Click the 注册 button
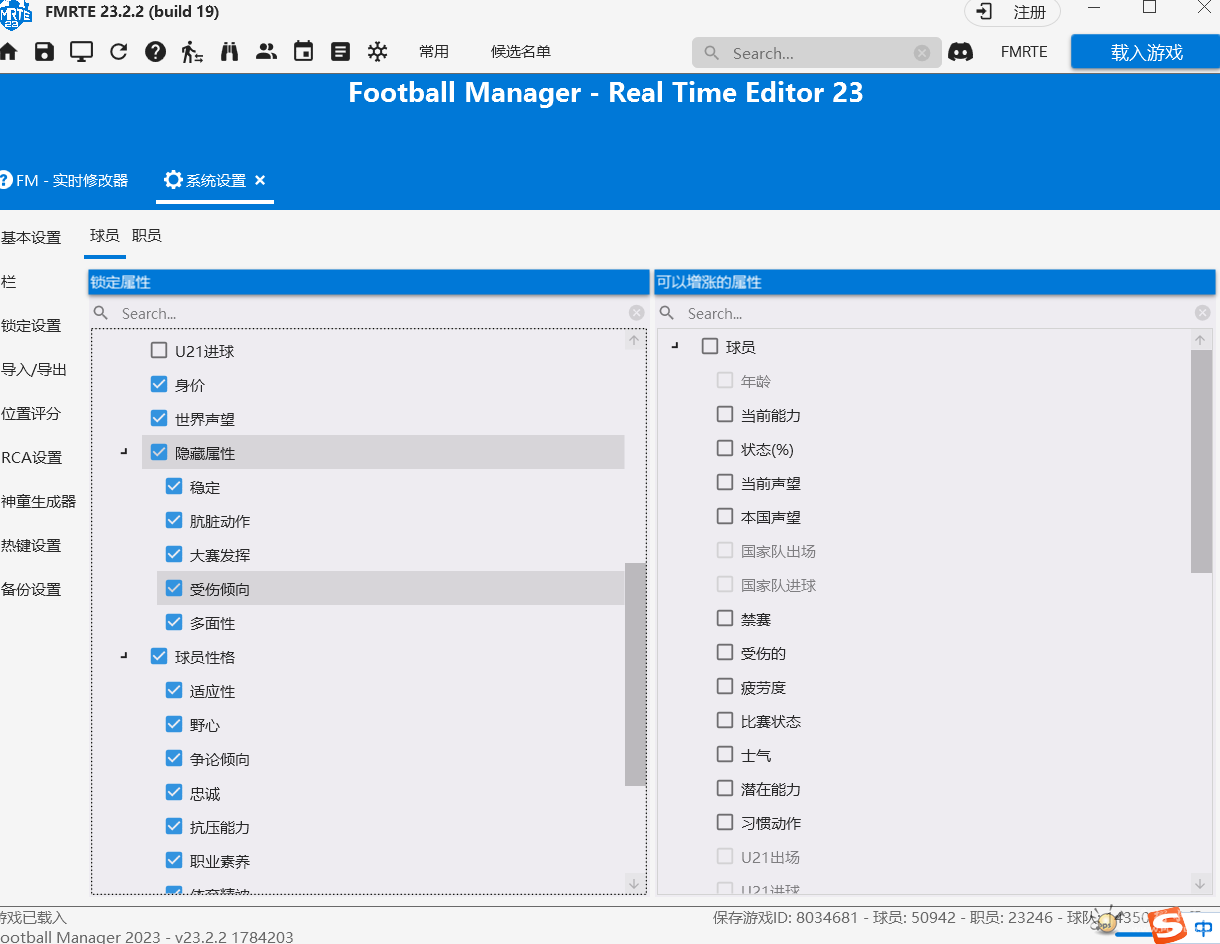 pyautogui.click(x=1012, y=12)
